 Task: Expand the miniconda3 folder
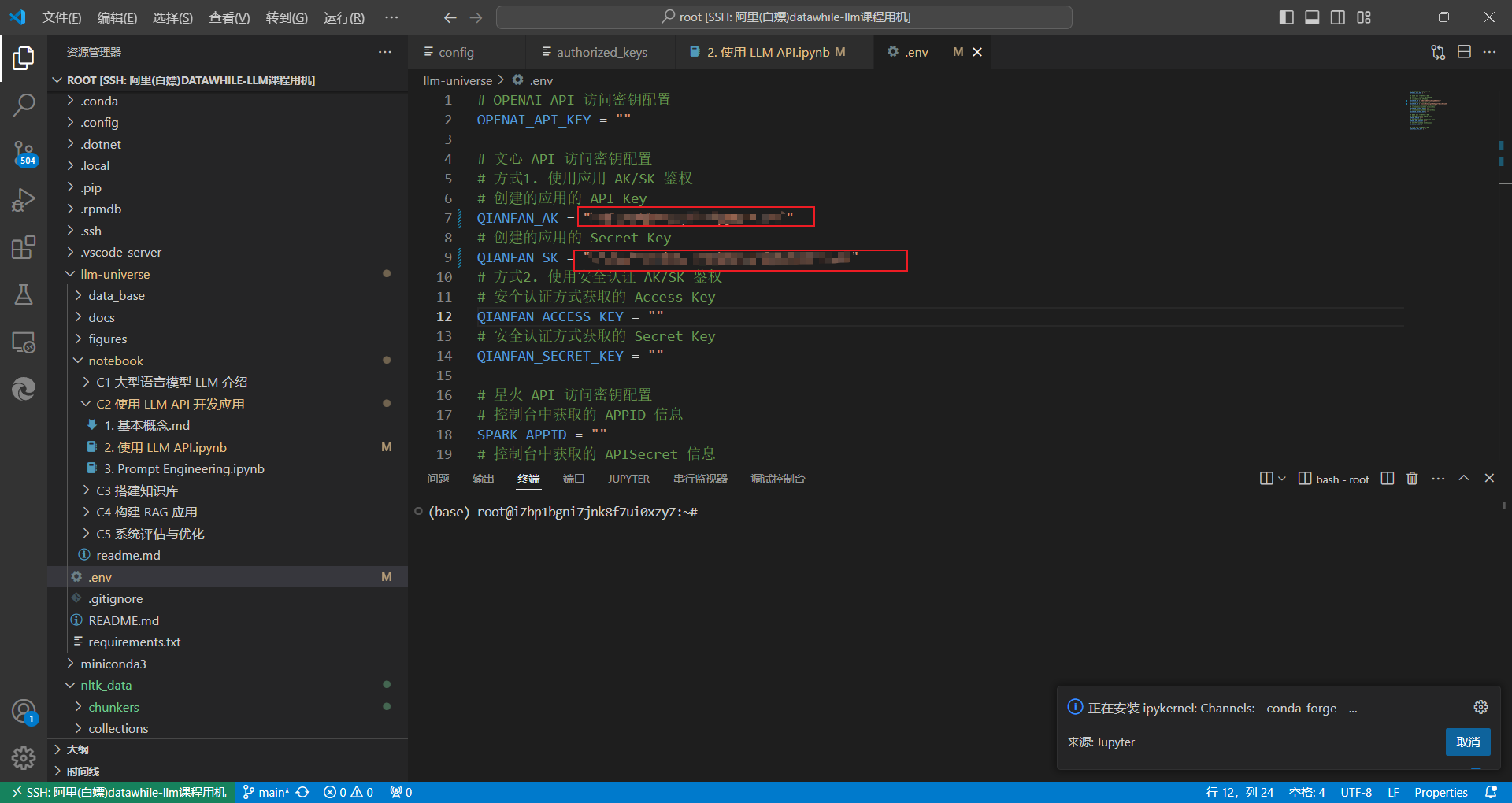[x=113, y=664]
